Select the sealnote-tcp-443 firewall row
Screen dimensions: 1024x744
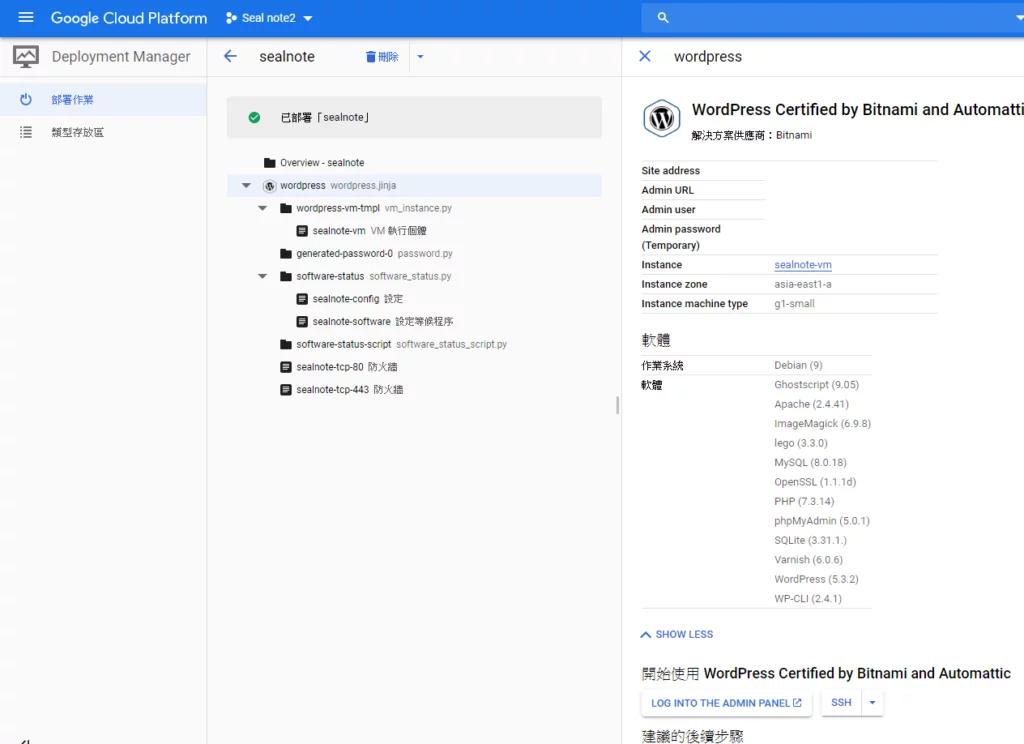point(414,389)
